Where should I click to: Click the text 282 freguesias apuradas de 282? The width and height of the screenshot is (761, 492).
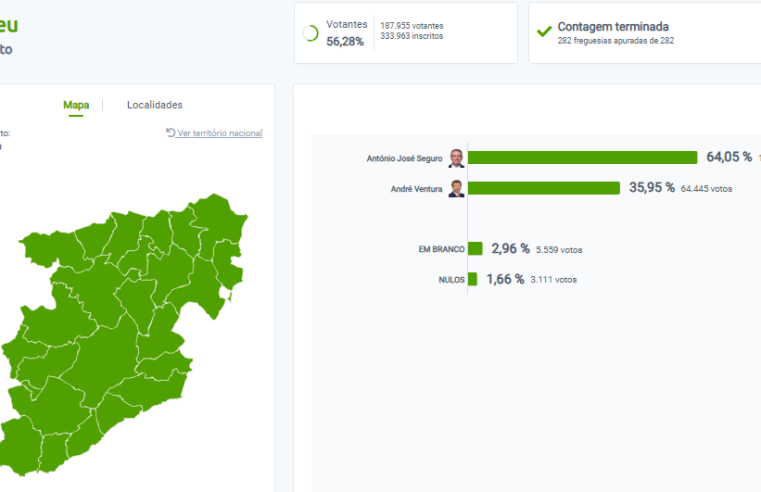[616, 41]
